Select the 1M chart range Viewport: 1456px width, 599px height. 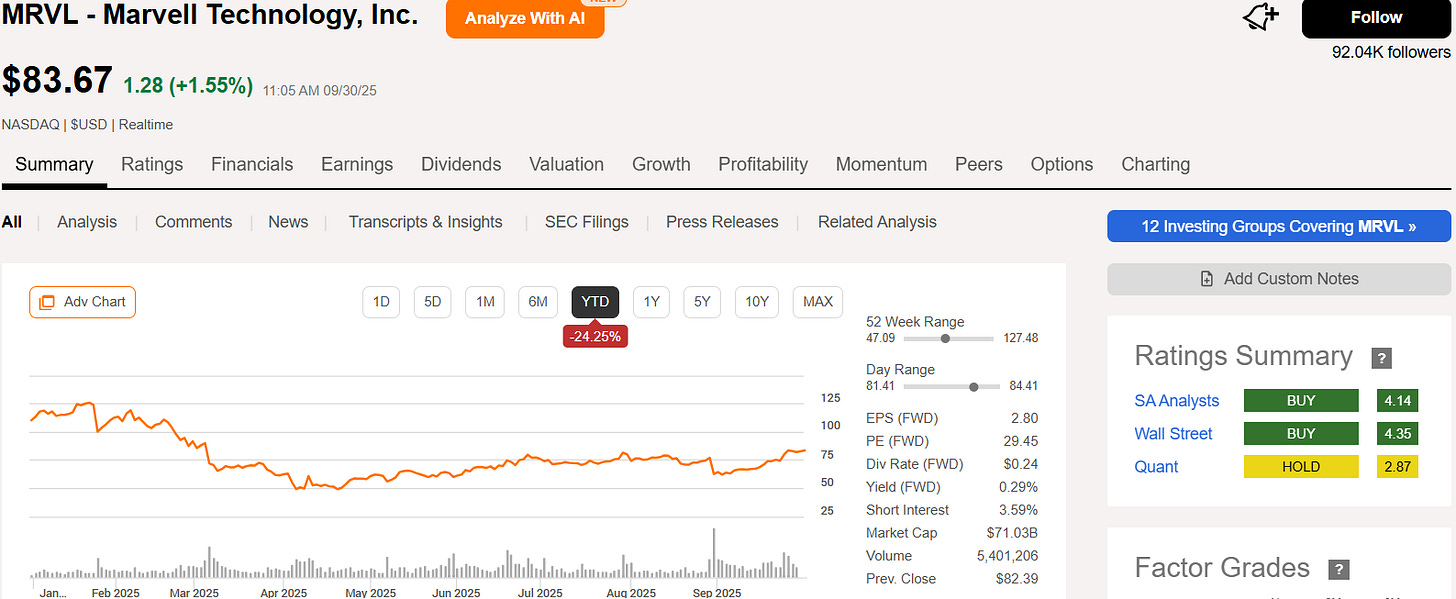coord(485,302)
